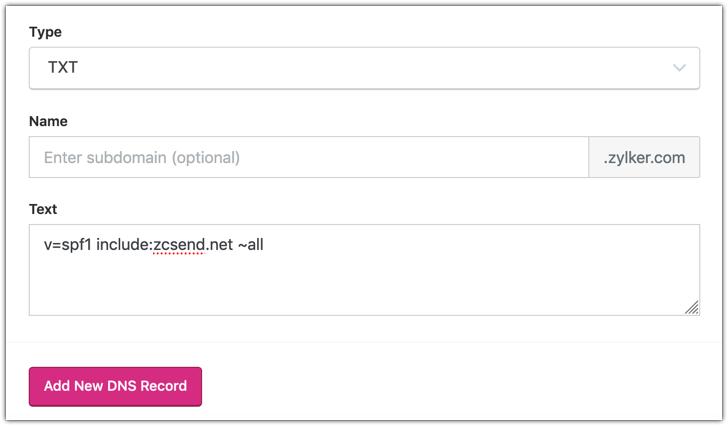The height and width of the screenshot is (426, 728).
Task: Click the Enter subdomain (optional) placeholder
Action: pos(142,157)
